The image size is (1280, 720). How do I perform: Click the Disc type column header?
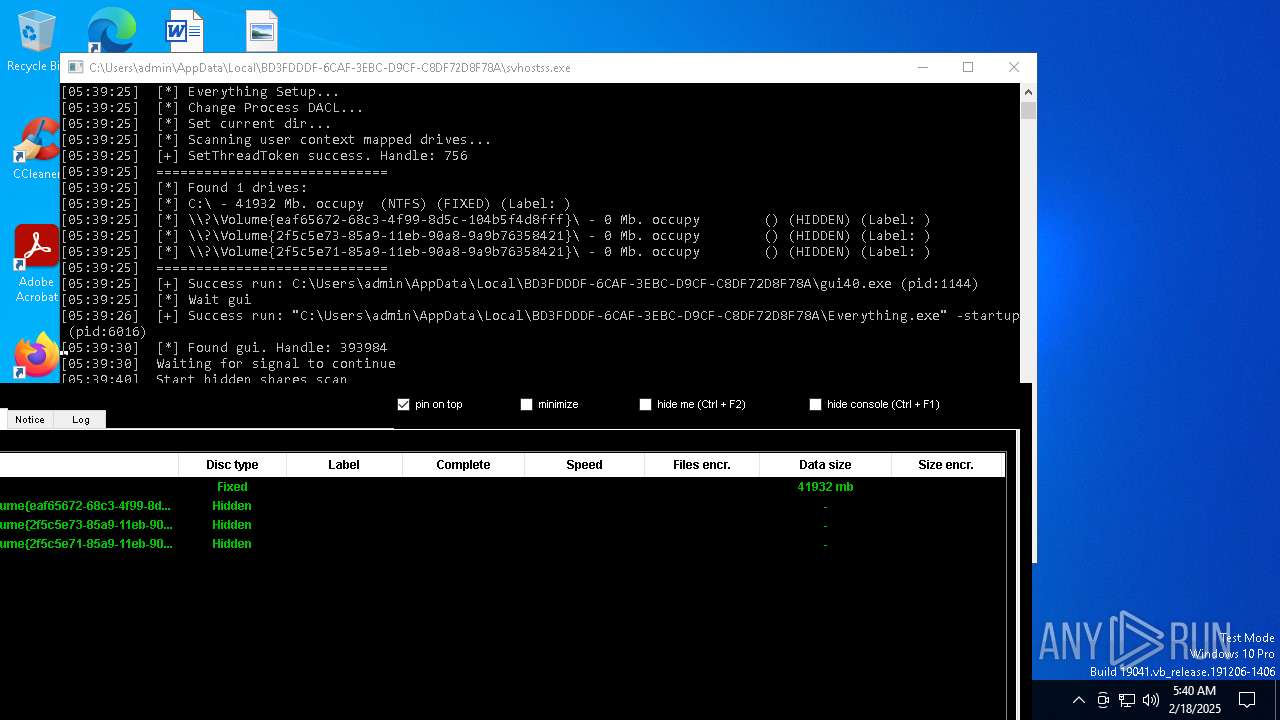pyautogui.click(x=232, y=465)
